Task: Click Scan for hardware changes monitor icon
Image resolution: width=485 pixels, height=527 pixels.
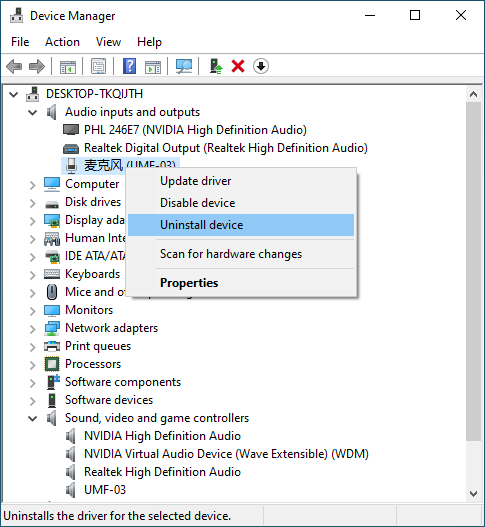Action: point(184,66)
